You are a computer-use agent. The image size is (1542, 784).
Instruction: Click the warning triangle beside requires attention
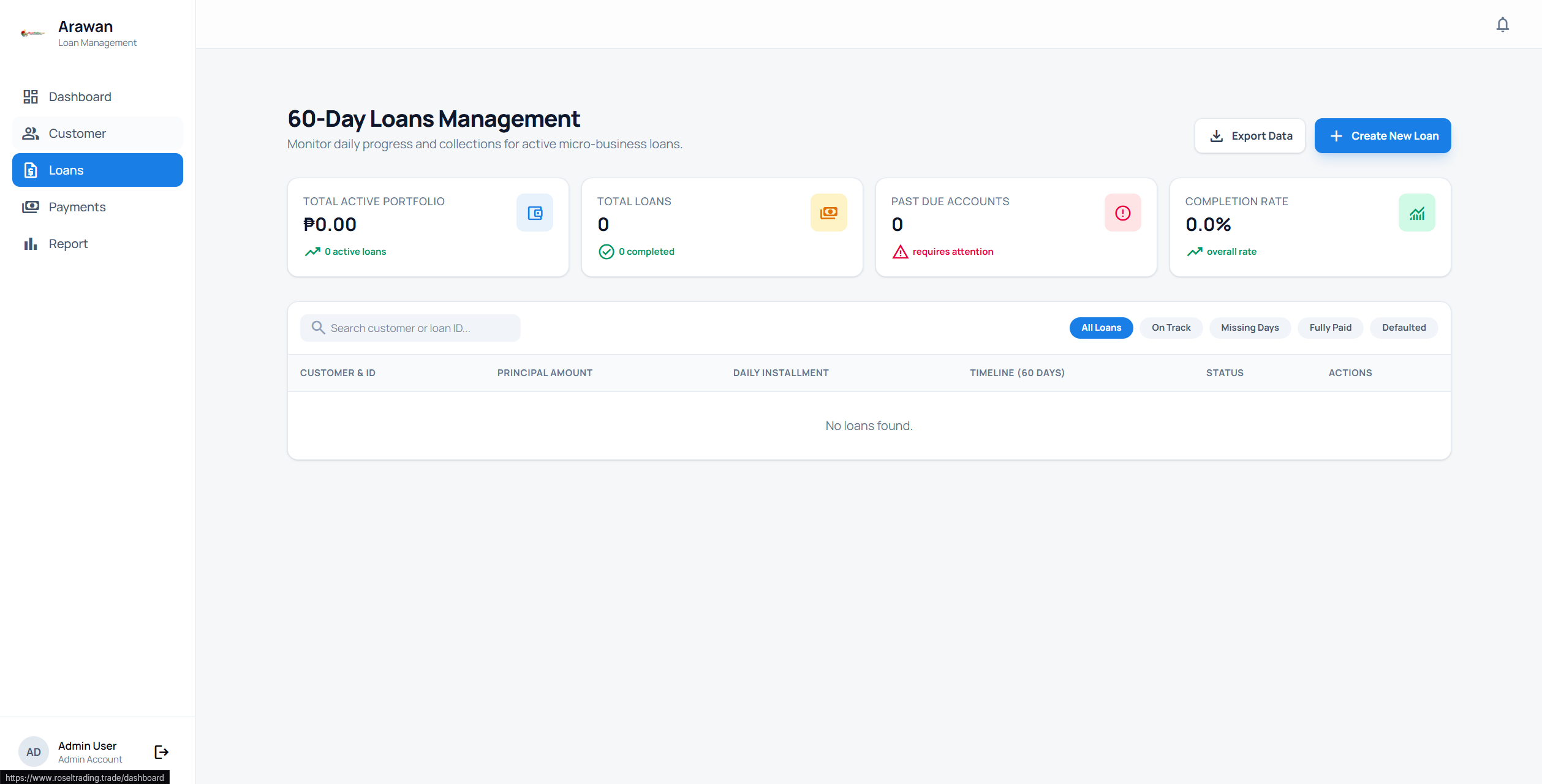900,252
